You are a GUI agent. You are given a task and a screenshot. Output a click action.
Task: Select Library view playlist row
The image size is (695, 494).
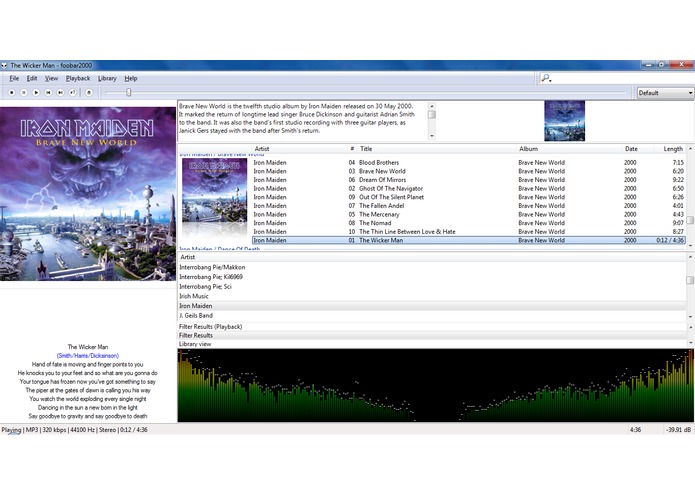pos(432,344)
